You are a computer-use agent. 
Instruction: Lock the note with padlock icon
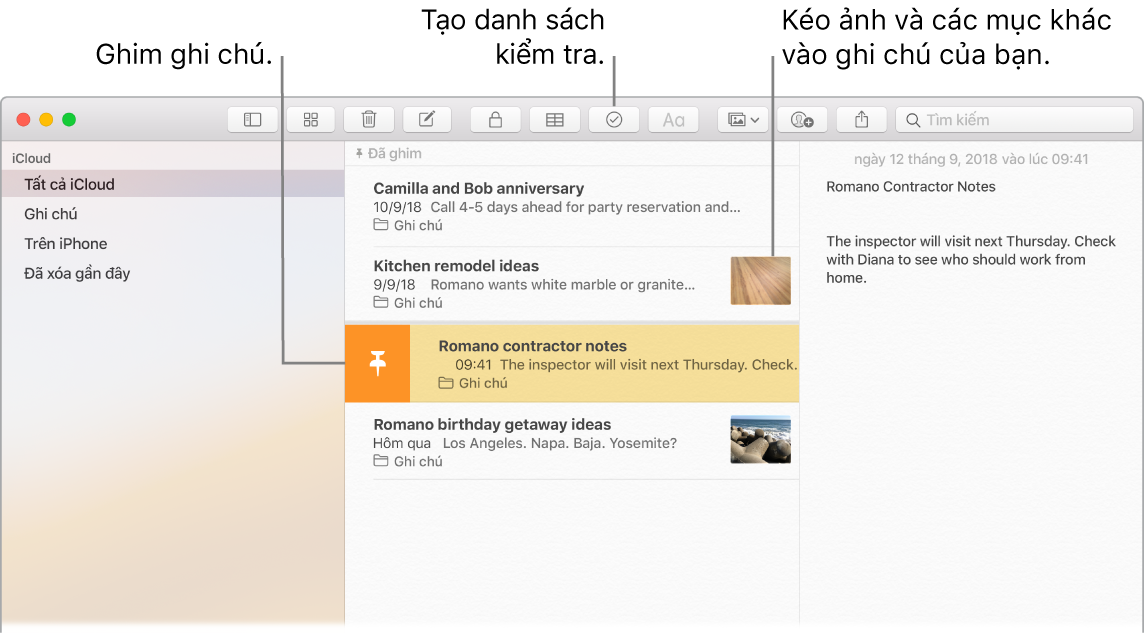pyautogui.click(x=495, y=120)
